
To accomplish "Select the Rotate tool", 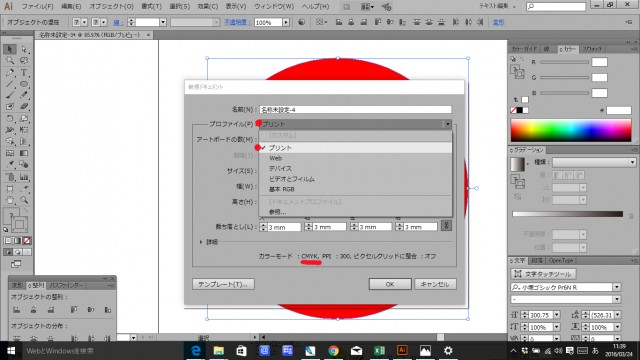I will coord(10,118).
